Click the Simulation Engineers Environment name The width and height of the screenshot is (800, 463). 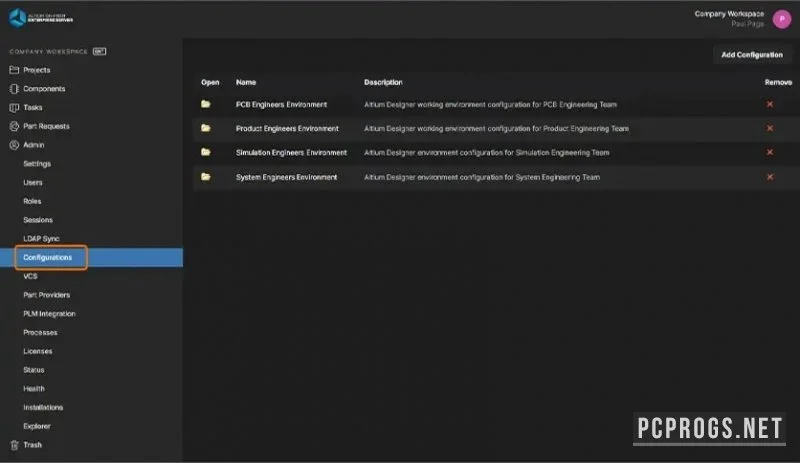coord(291,153)
